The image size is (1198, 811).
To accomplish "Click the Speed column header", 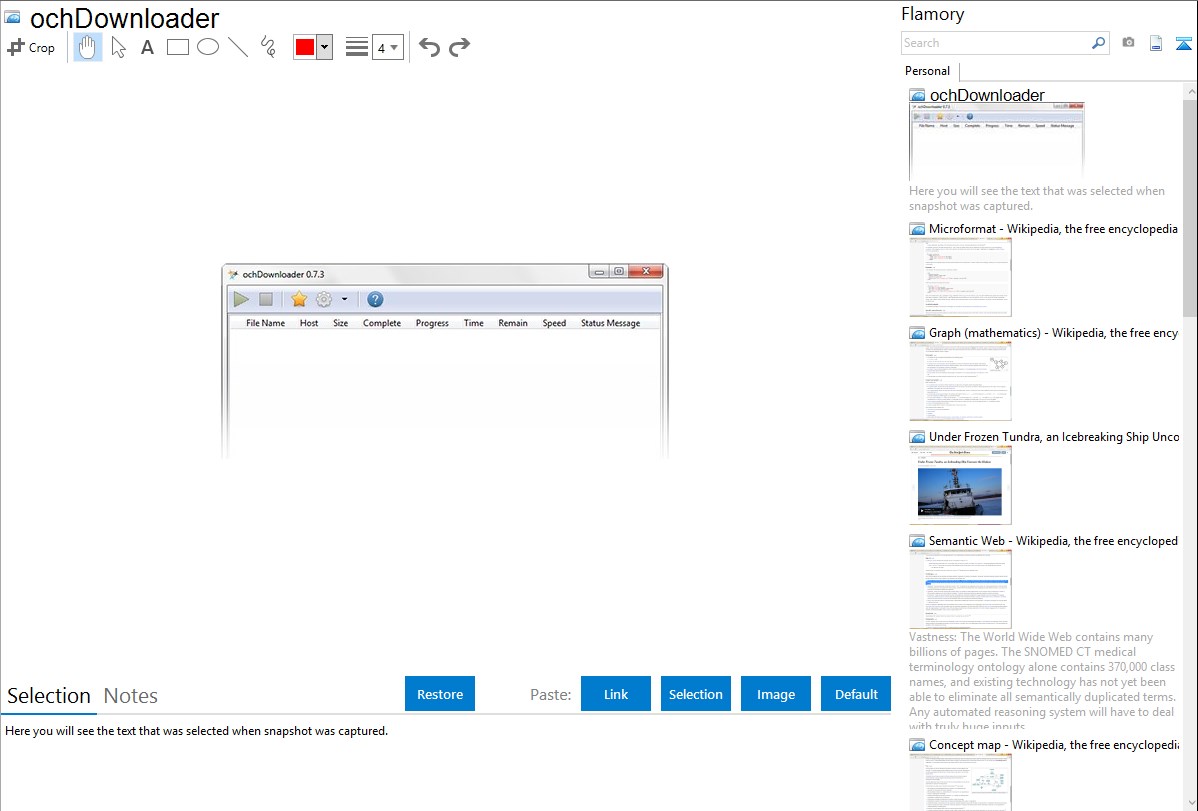I will point(554,323).
